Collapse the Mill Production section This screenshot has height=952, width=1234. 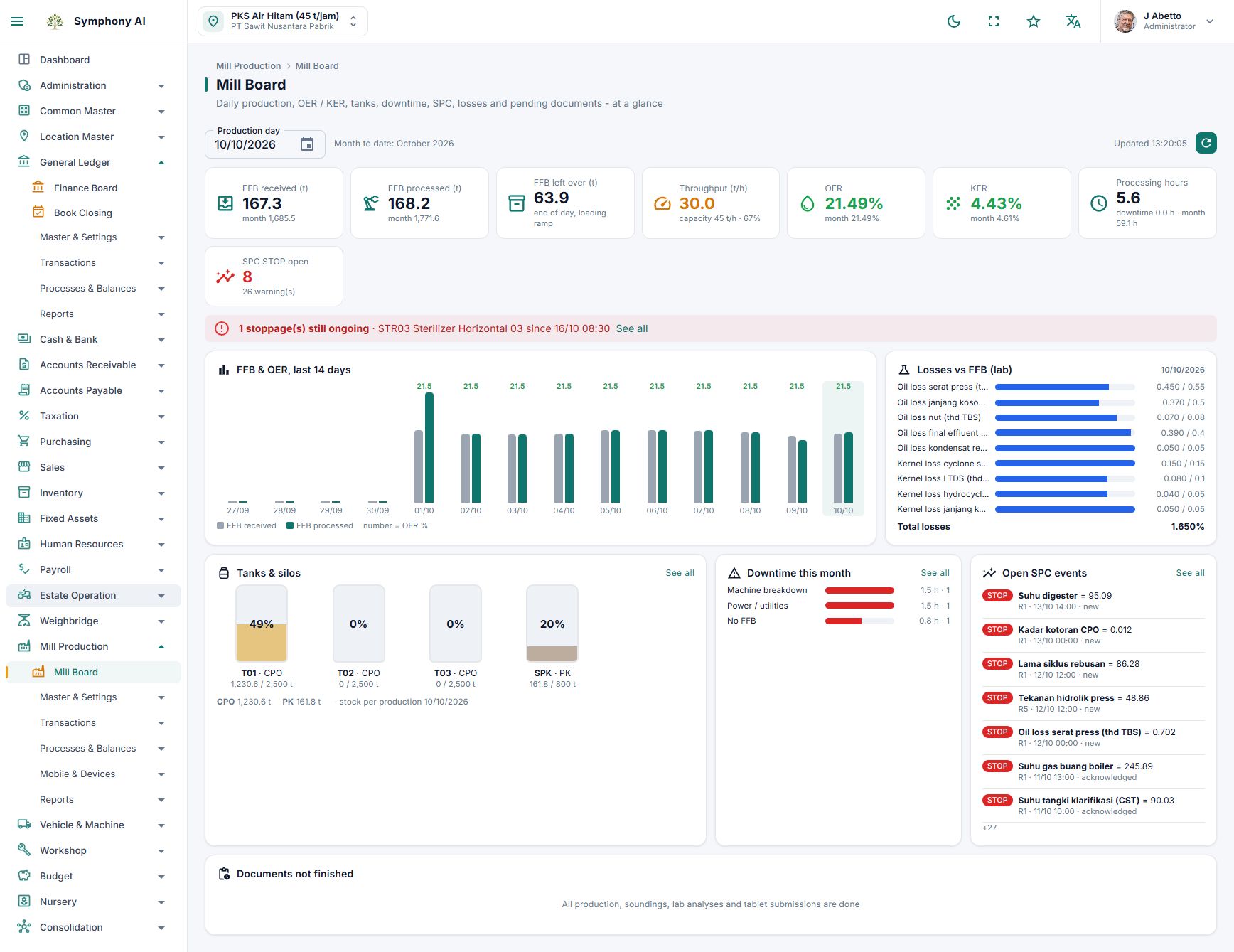[x=93, y=646]
